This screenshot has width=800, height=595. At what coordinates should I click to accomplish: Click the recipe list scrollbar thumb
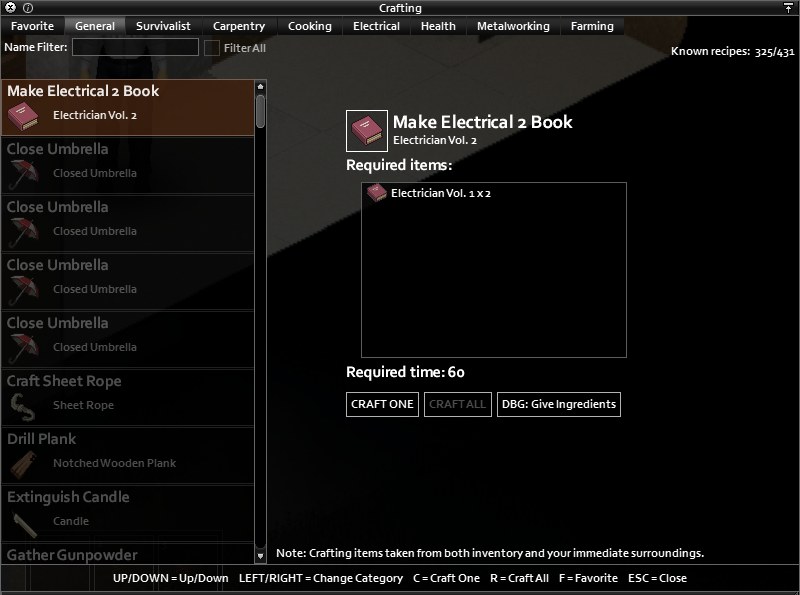coord(260,110)
